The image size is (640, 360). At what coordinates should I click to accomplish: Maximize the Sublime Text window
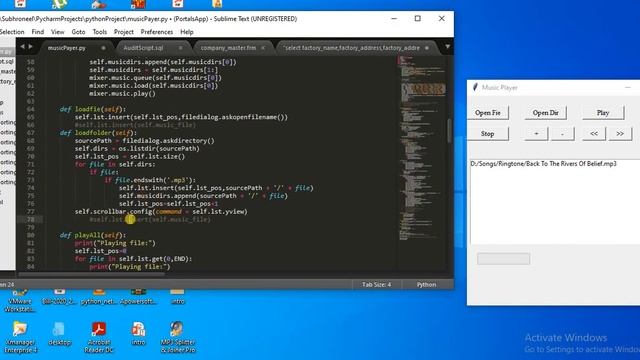pyautogui.click(x=418, y=18)
